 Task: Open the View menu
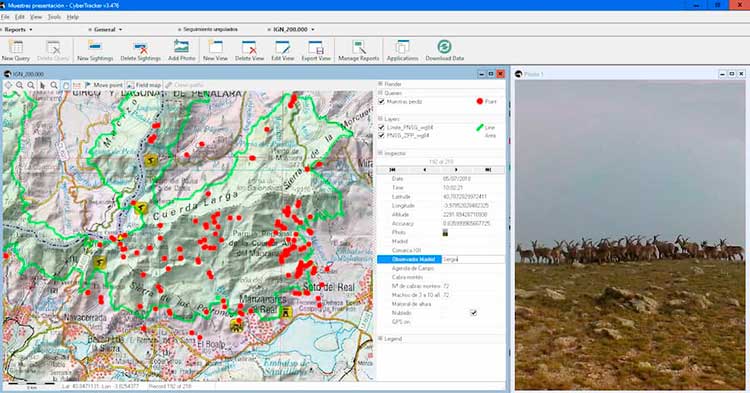pyautogui.click(x=36, y=17)
